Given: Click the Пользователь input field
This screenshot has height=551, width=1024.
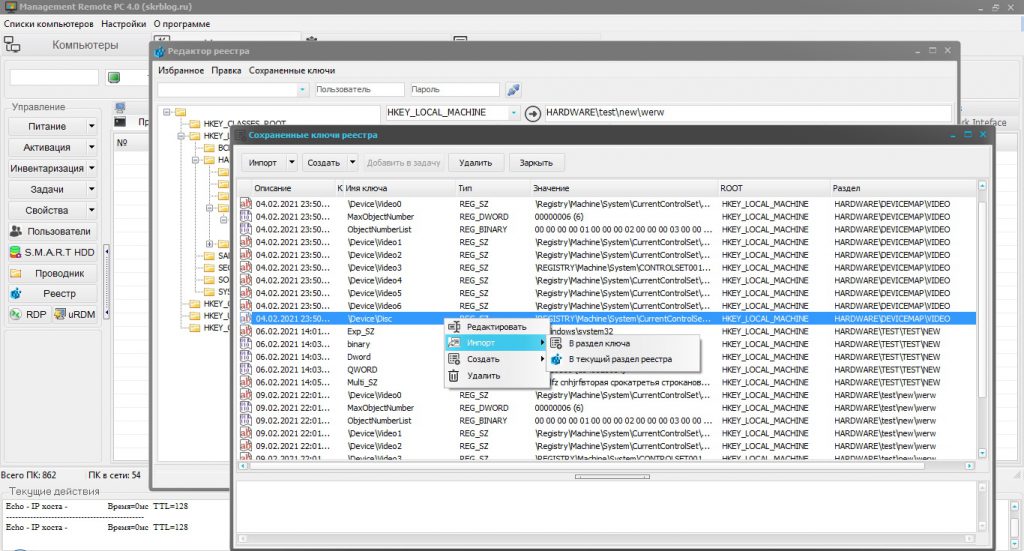Looking at the screenshot, I should coord(360,89).
